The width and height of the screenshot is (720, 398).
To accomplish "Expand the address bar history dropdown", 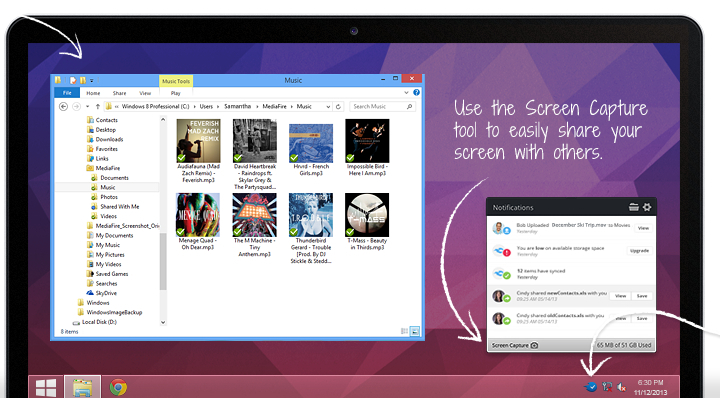I will tap(328, 107).
